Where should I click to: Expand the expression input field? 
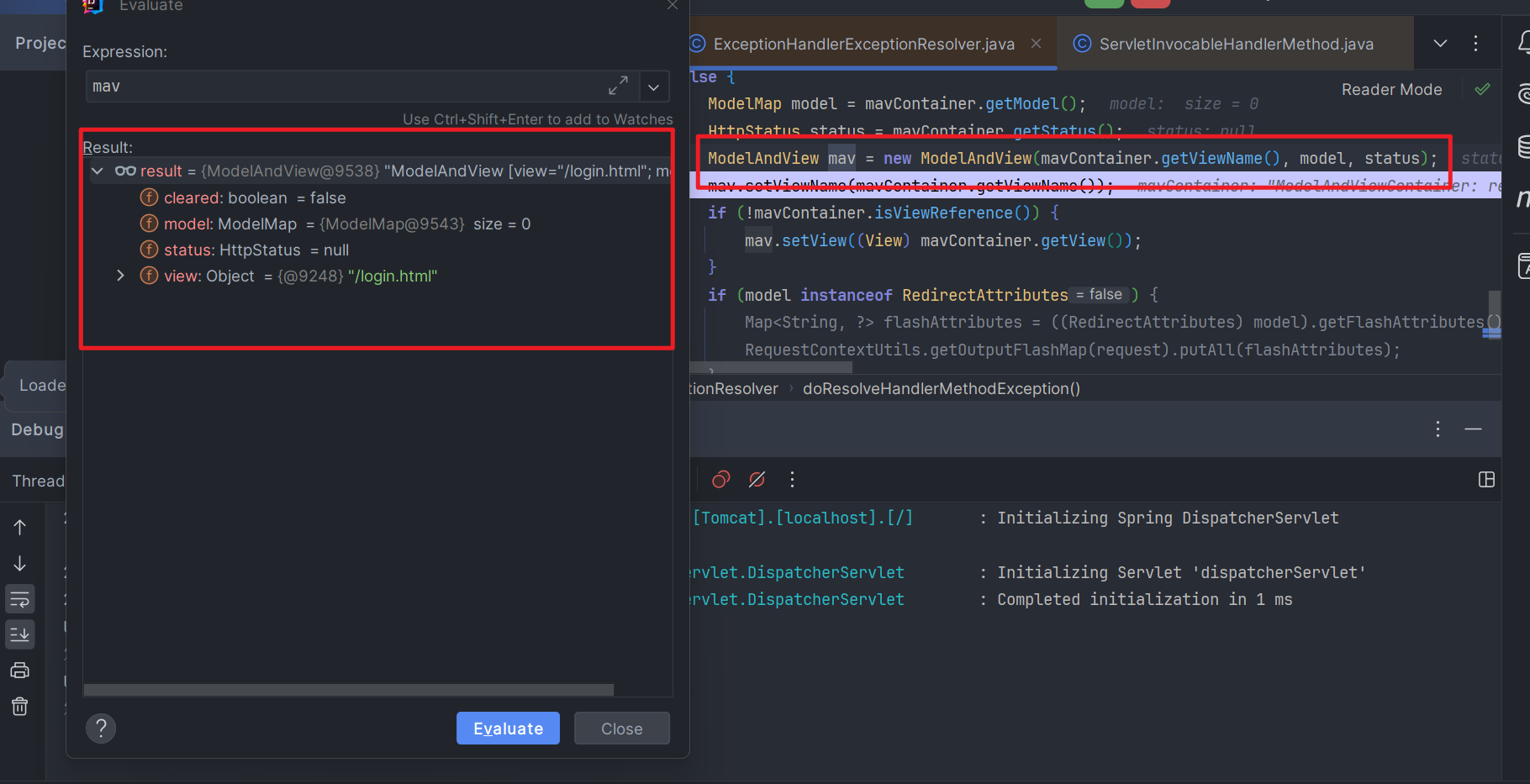tap(618, 86)
